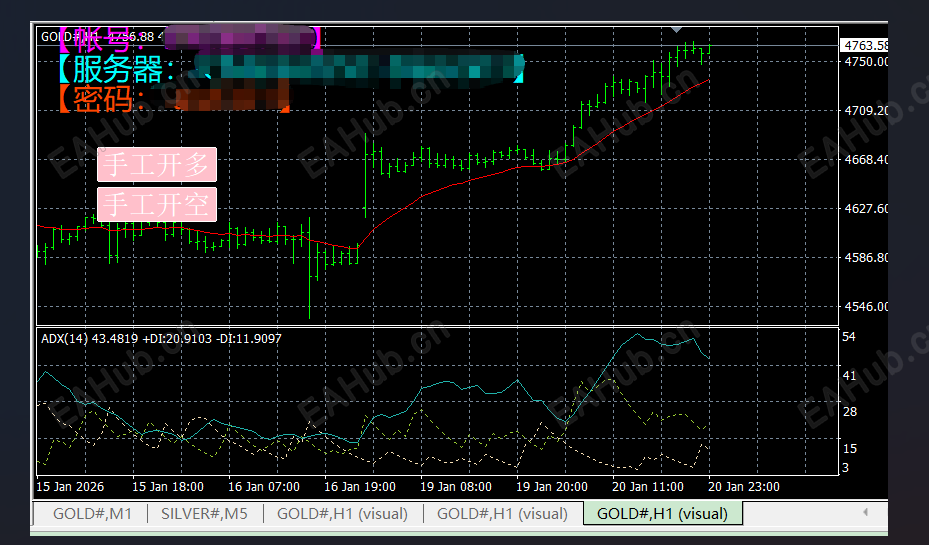The image size is (929, 545).
Task: Click the 16 Jan 07:00 time label
Action: coord(264,487)
